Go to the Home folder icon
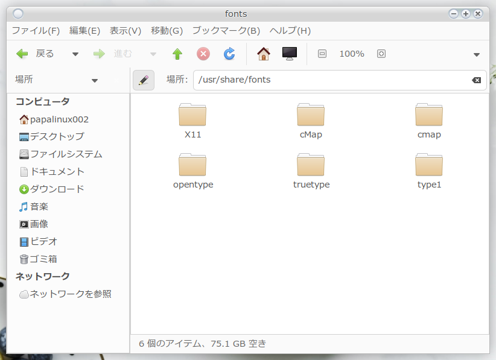Screen dimensions: 496x360 point(263,54)
